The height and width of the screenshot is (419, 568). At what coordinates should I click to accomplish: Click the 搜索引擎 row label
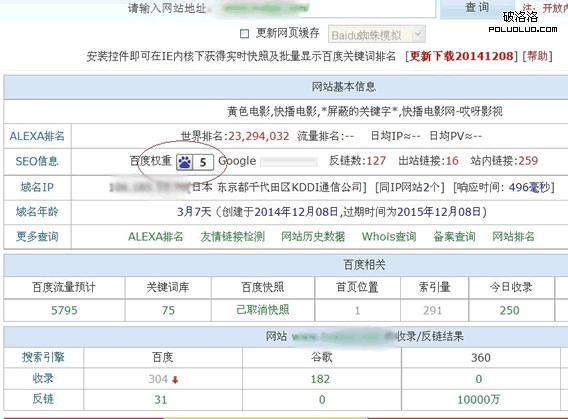tap(43, 357)
